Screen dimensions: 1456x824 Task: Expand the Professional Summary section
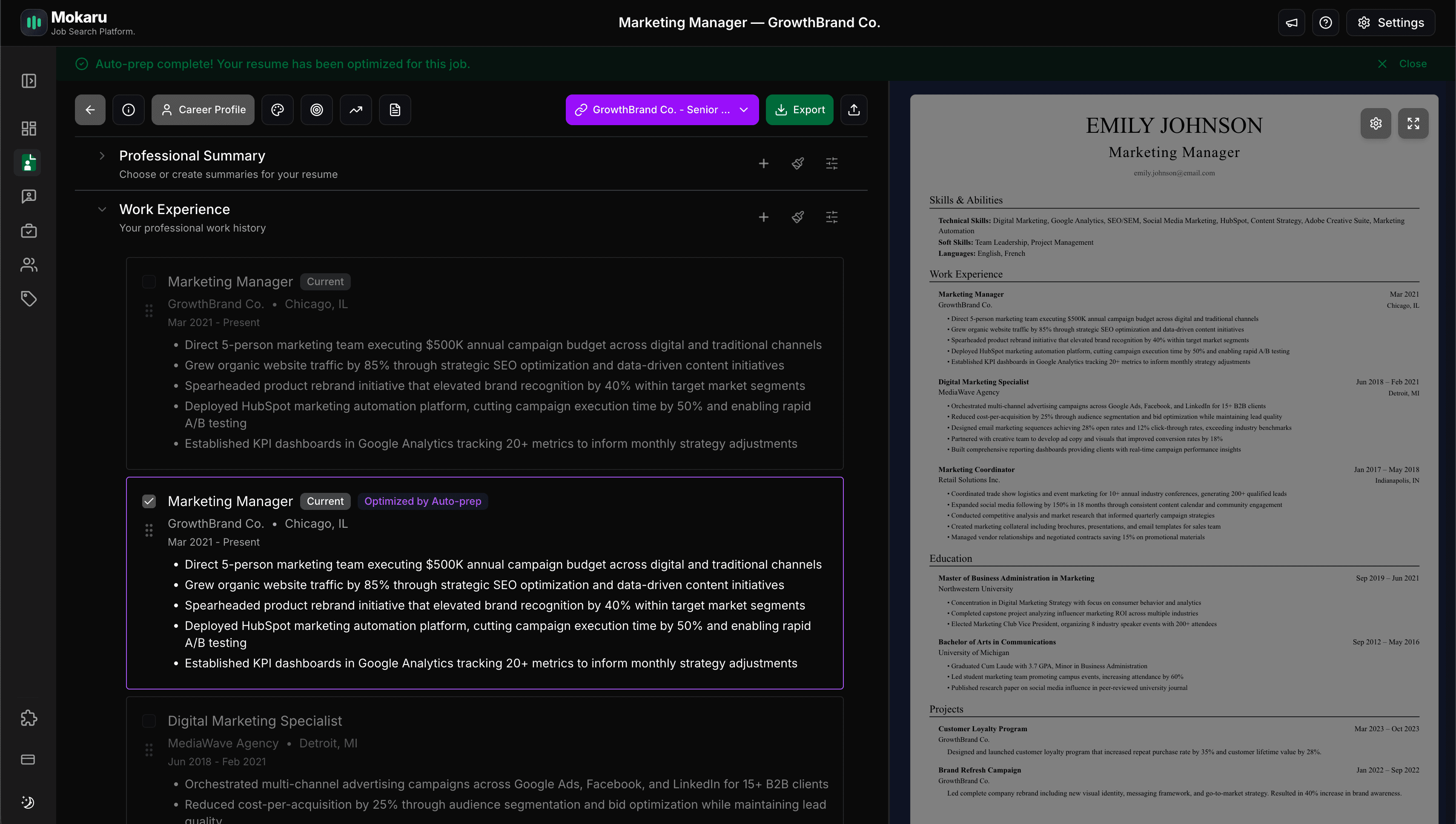(103, 156)
